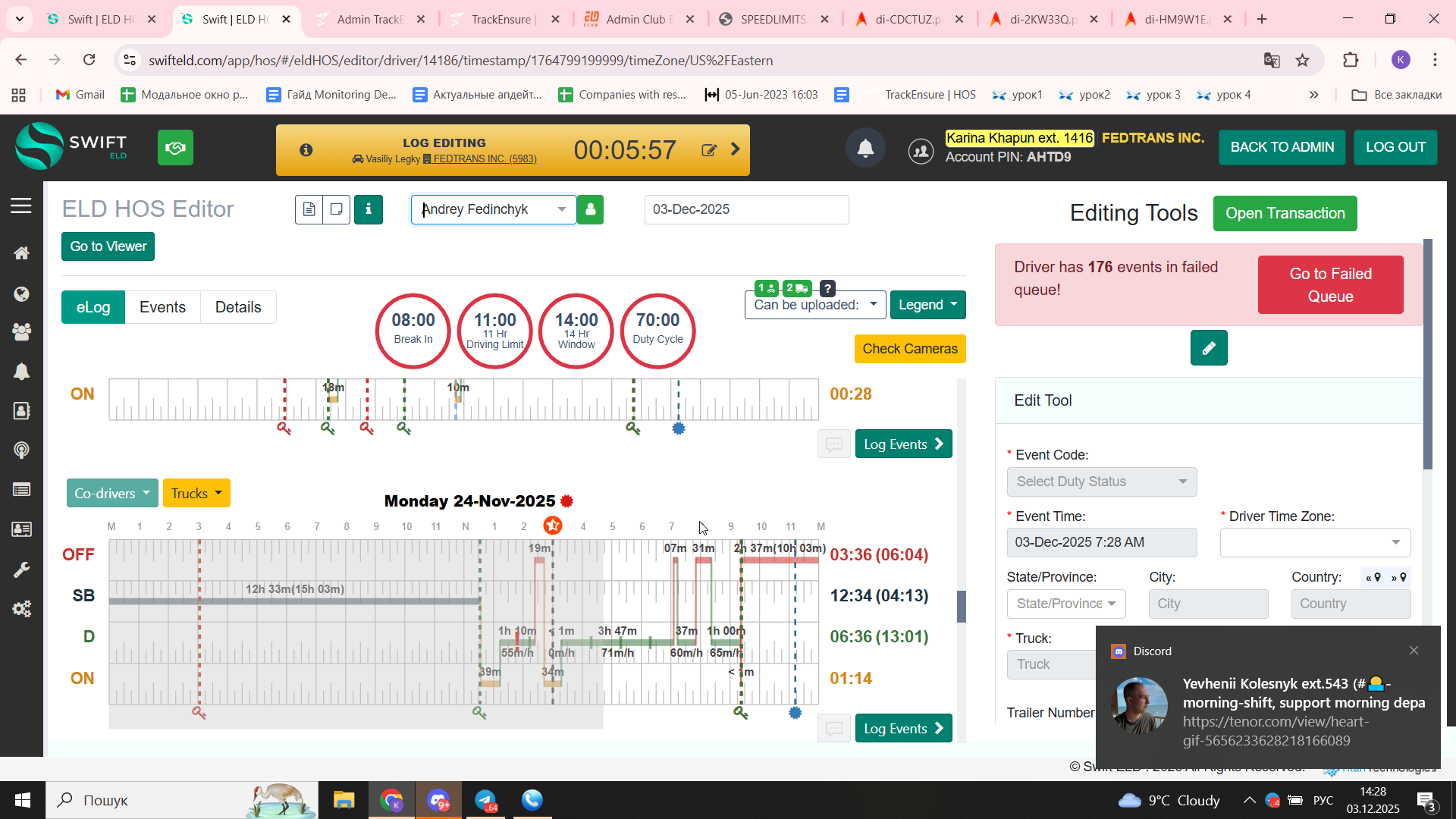Open the Trucks dropdown

(x=196, y=494)
